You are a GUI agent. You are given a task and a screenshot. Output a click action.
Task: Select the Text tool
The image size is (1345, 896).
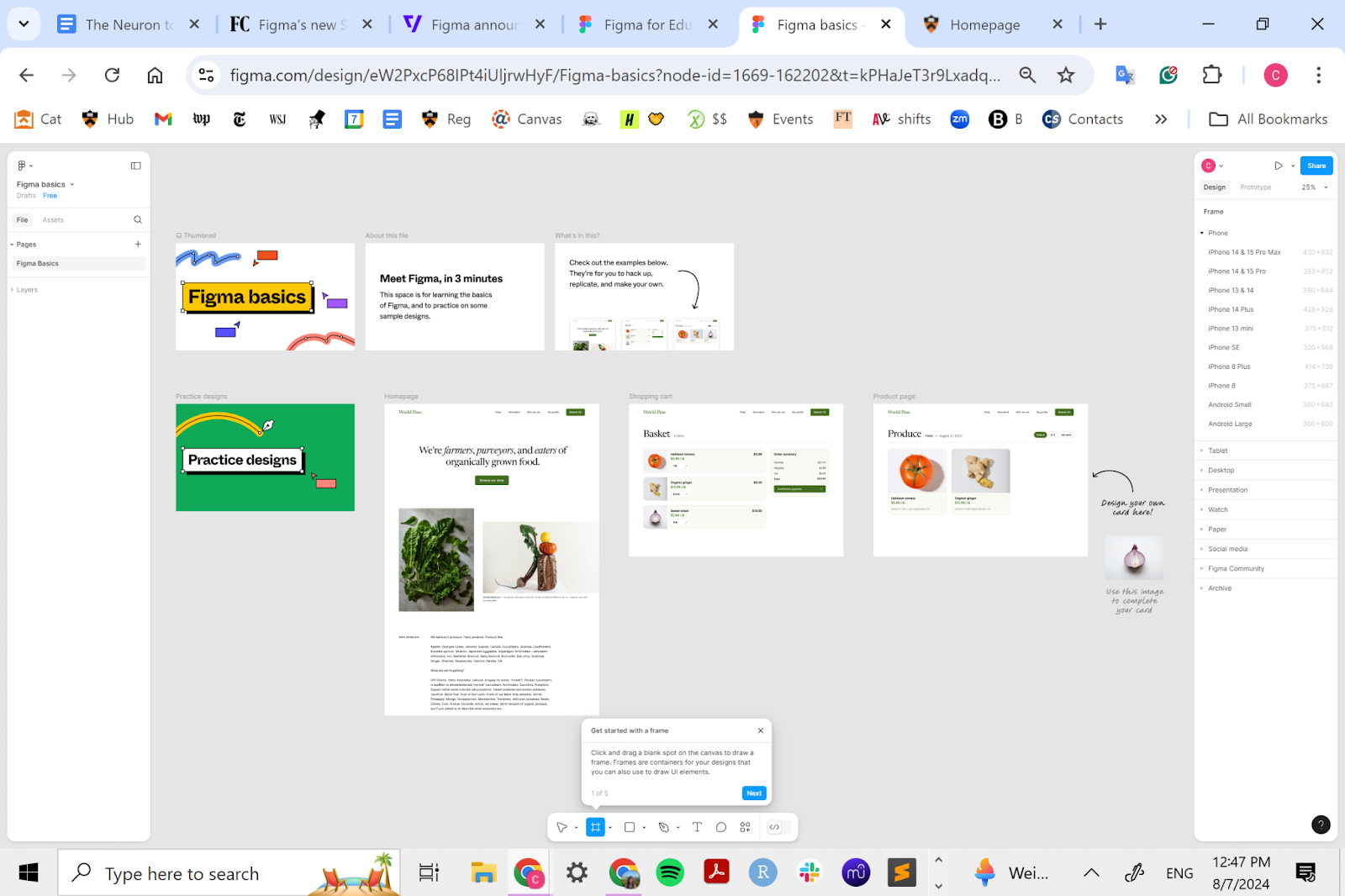click(697, 827)
